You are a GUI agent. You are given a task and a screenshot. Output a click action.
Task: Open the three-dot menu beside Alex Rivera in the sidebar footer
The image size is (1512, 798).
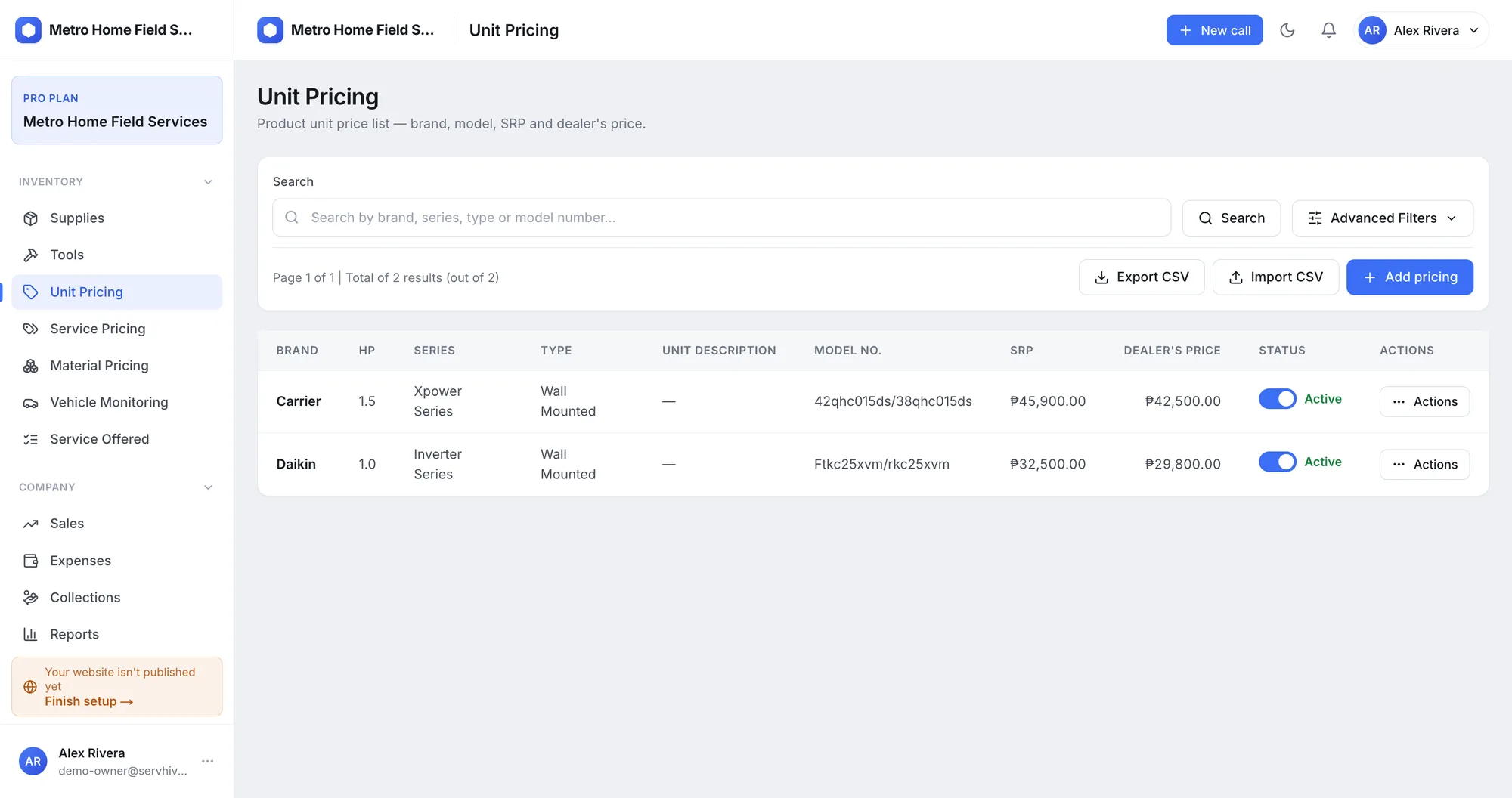click(208, 761)
